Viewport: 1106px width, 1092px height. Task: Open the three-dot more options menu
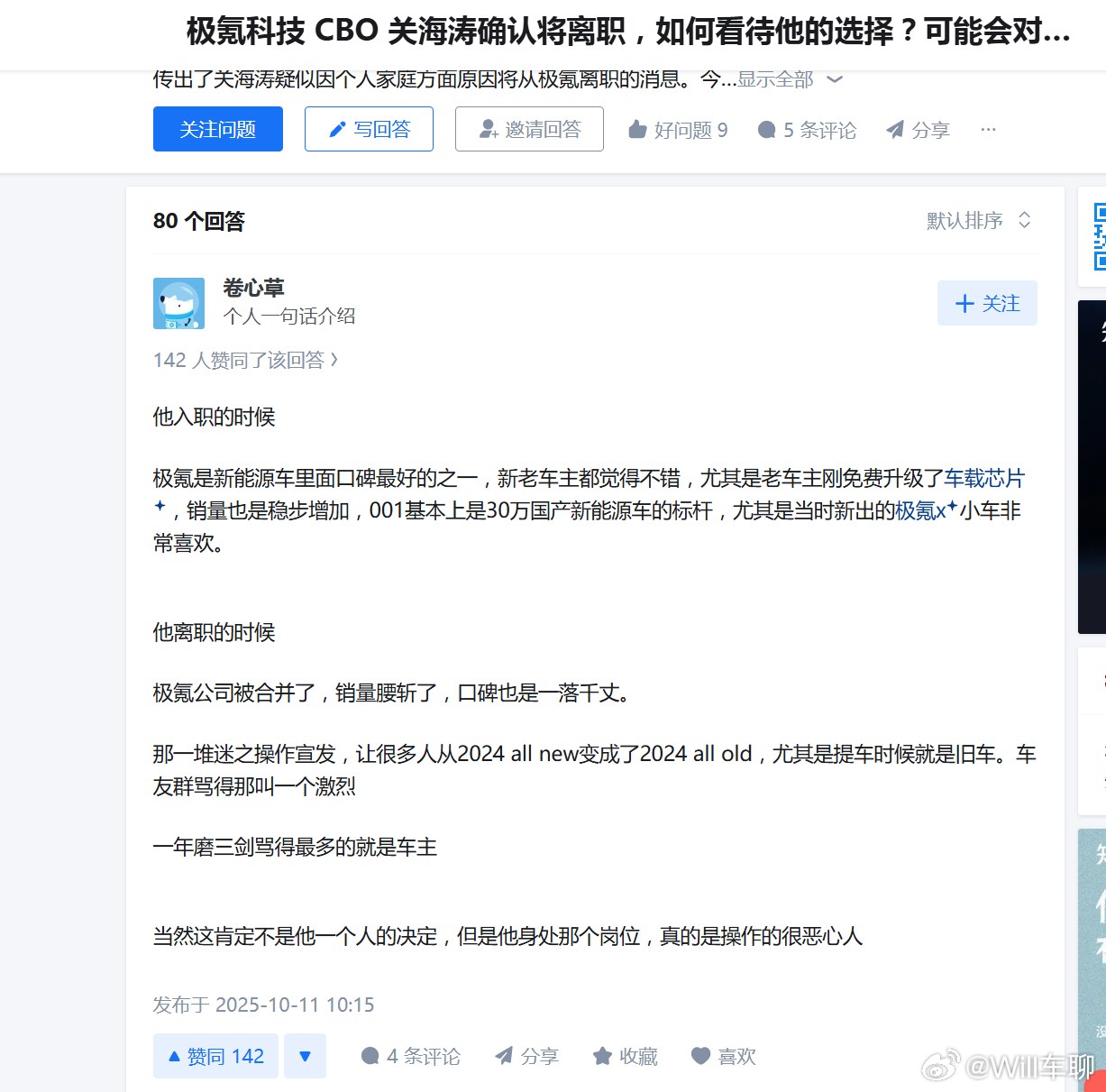[x=989, y=130]
